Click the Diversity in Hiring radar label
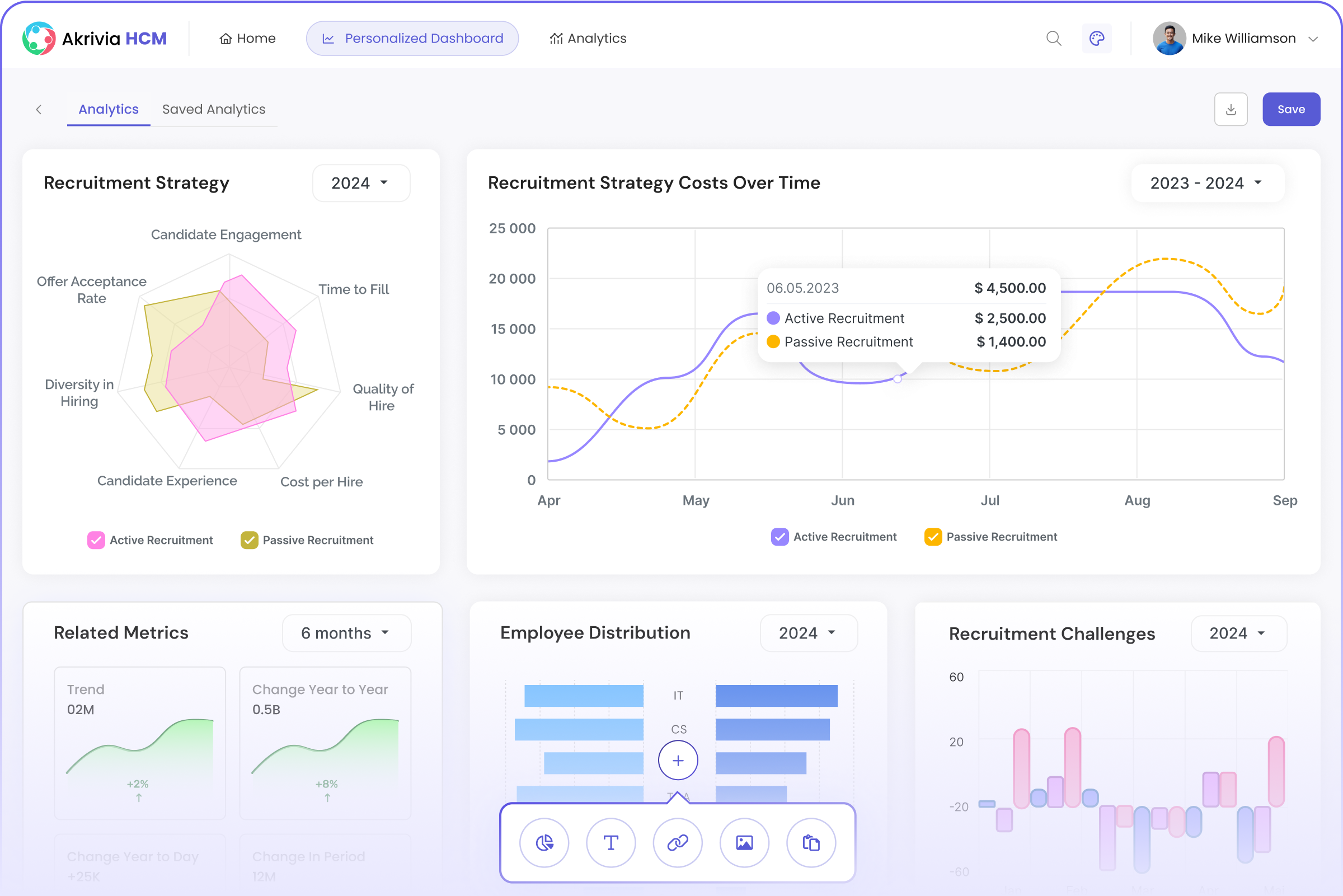 click(79, 392)
